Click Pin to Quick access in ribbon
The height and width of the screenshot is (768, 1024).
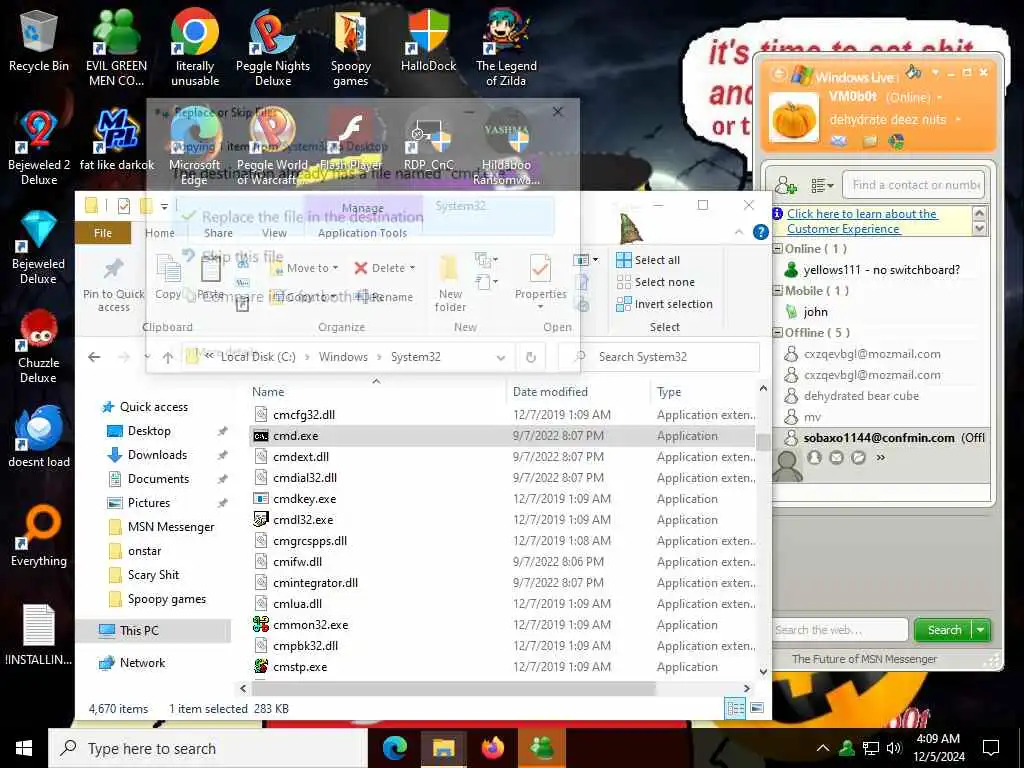[114, 285]
